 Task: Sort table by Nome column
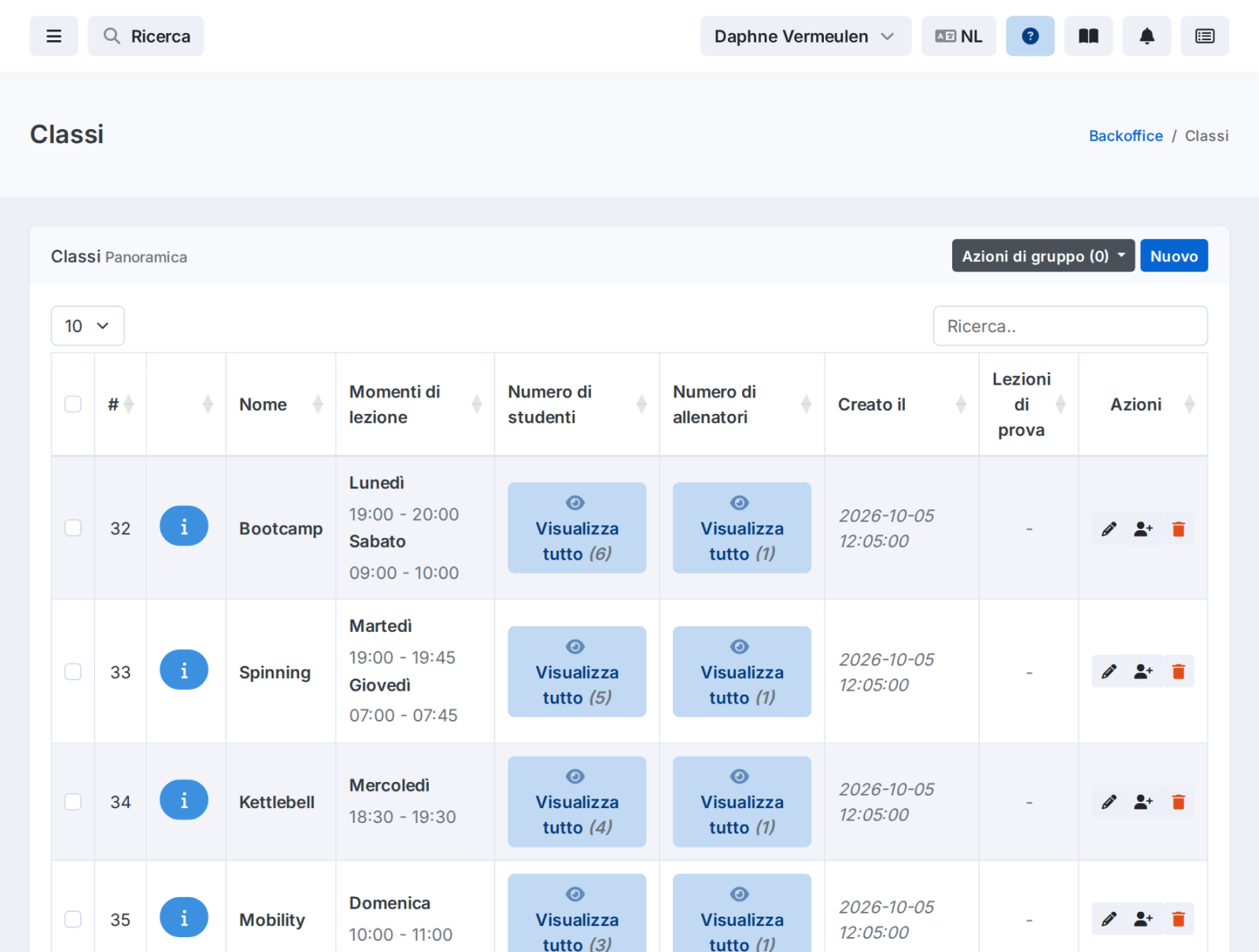[281, 404]
